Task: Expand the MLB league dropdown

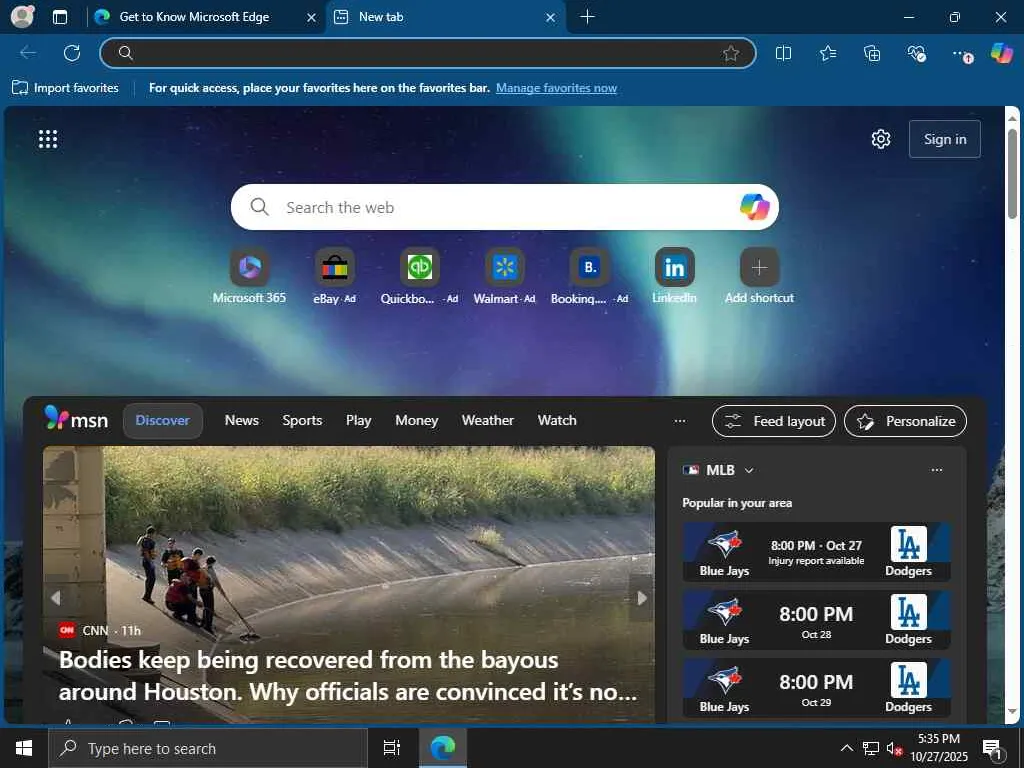Action: [749, 470]
